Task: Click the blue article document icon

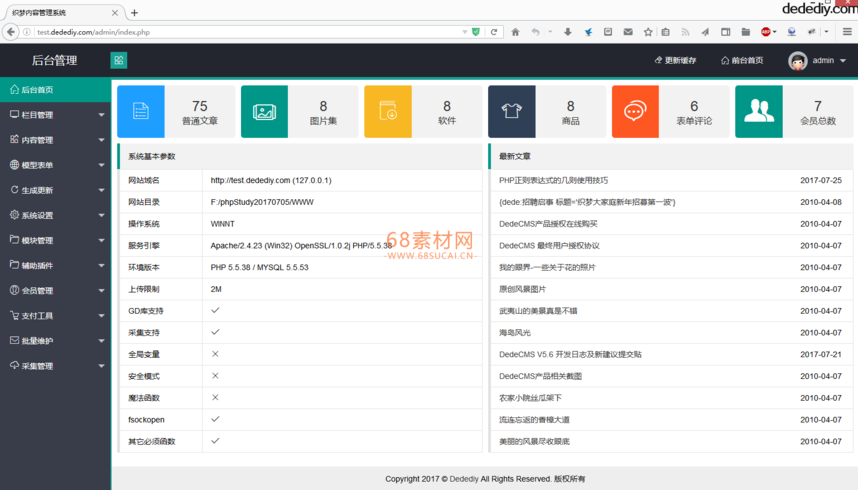Action: [141, 111]
